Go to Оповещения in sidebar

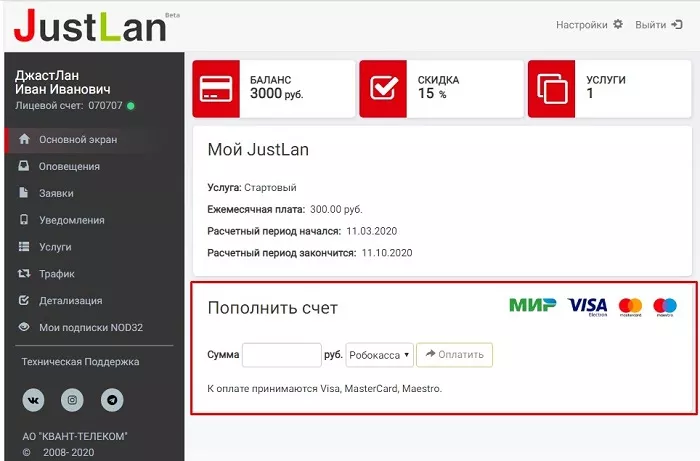[69, 167]
